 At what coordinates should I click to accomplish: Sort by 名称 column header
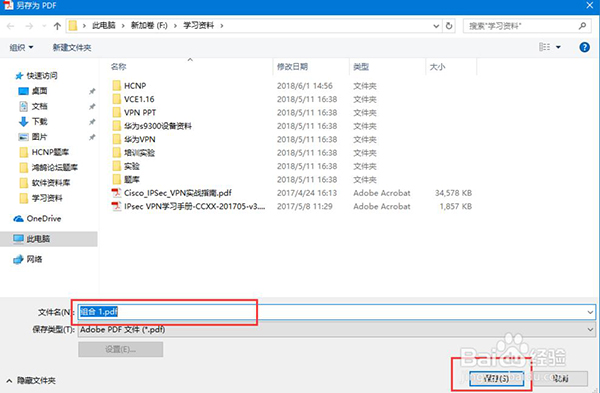pyautogui.click(x=119, y=67)
